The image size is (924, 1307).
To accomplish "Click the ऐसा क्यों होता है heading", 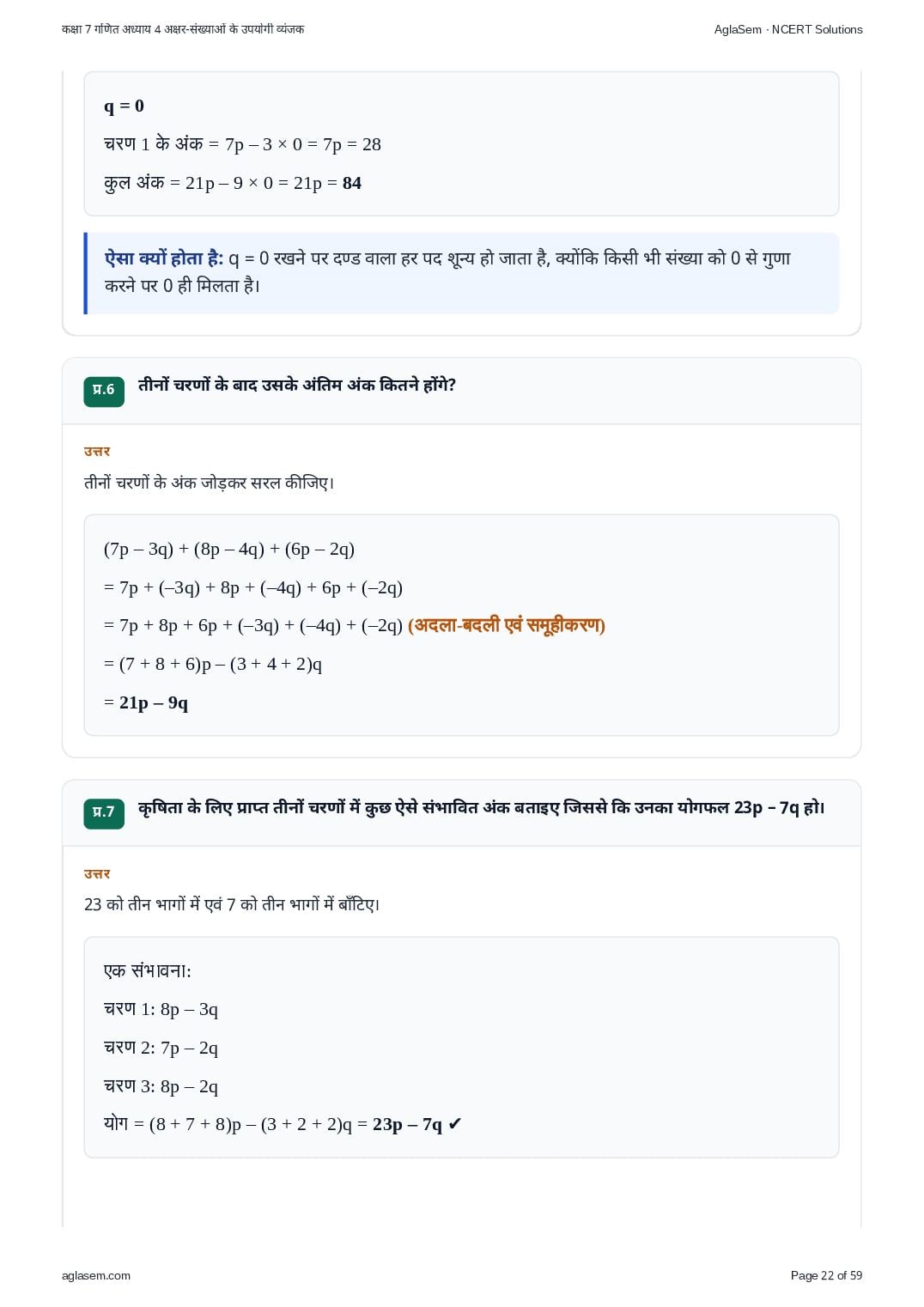I will (164, 258).
